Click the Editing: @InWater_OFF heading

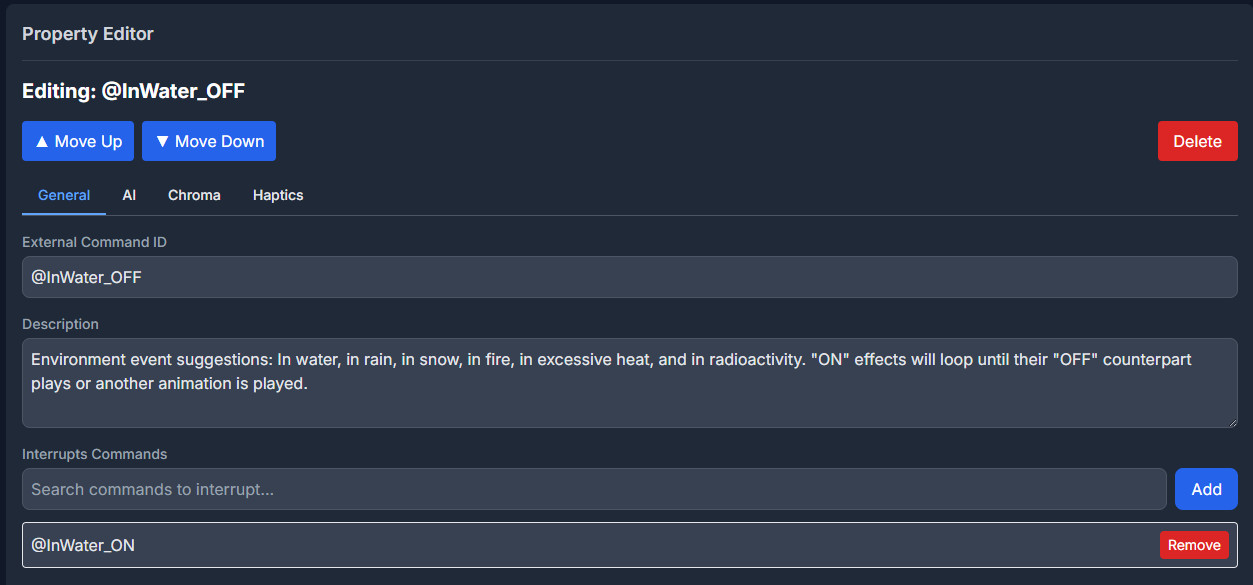134,91
